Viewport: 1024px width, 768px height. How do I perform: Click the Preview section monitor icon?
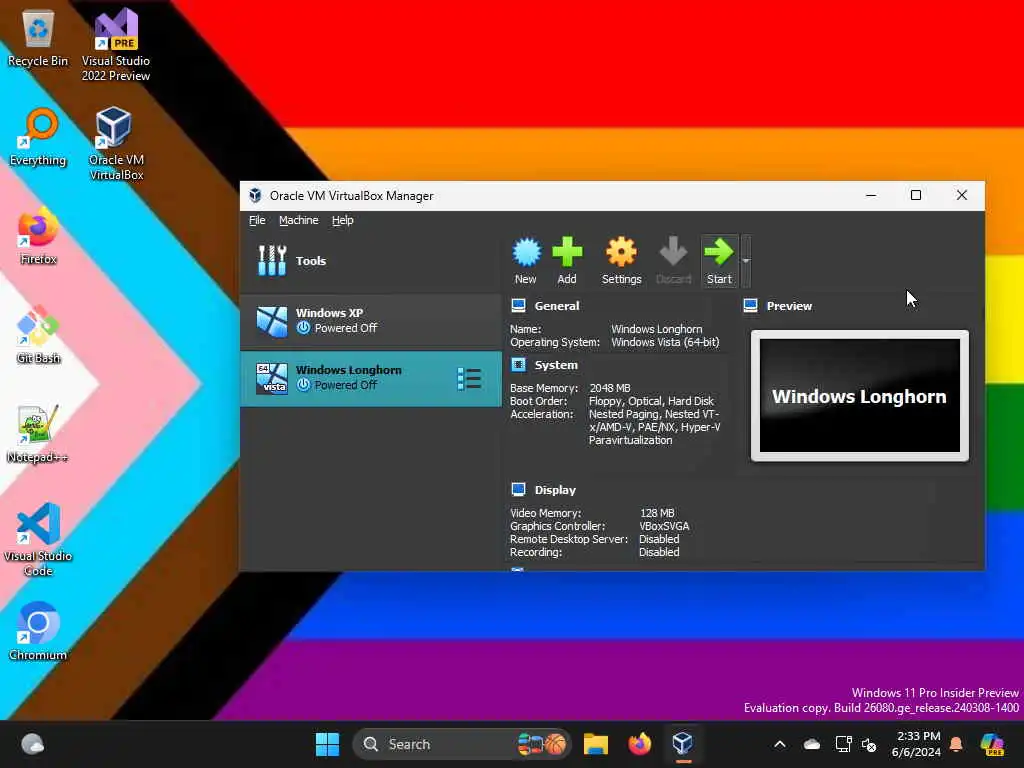pos(750,305)
